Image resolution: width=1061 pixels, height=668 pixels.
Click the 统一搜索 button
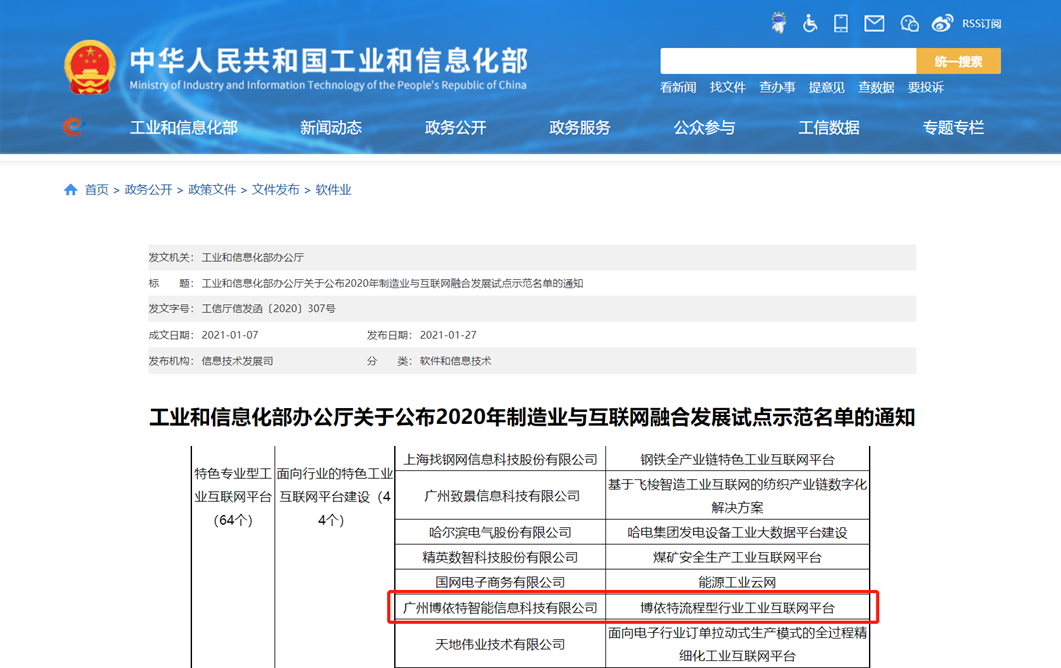pos(958,61)
